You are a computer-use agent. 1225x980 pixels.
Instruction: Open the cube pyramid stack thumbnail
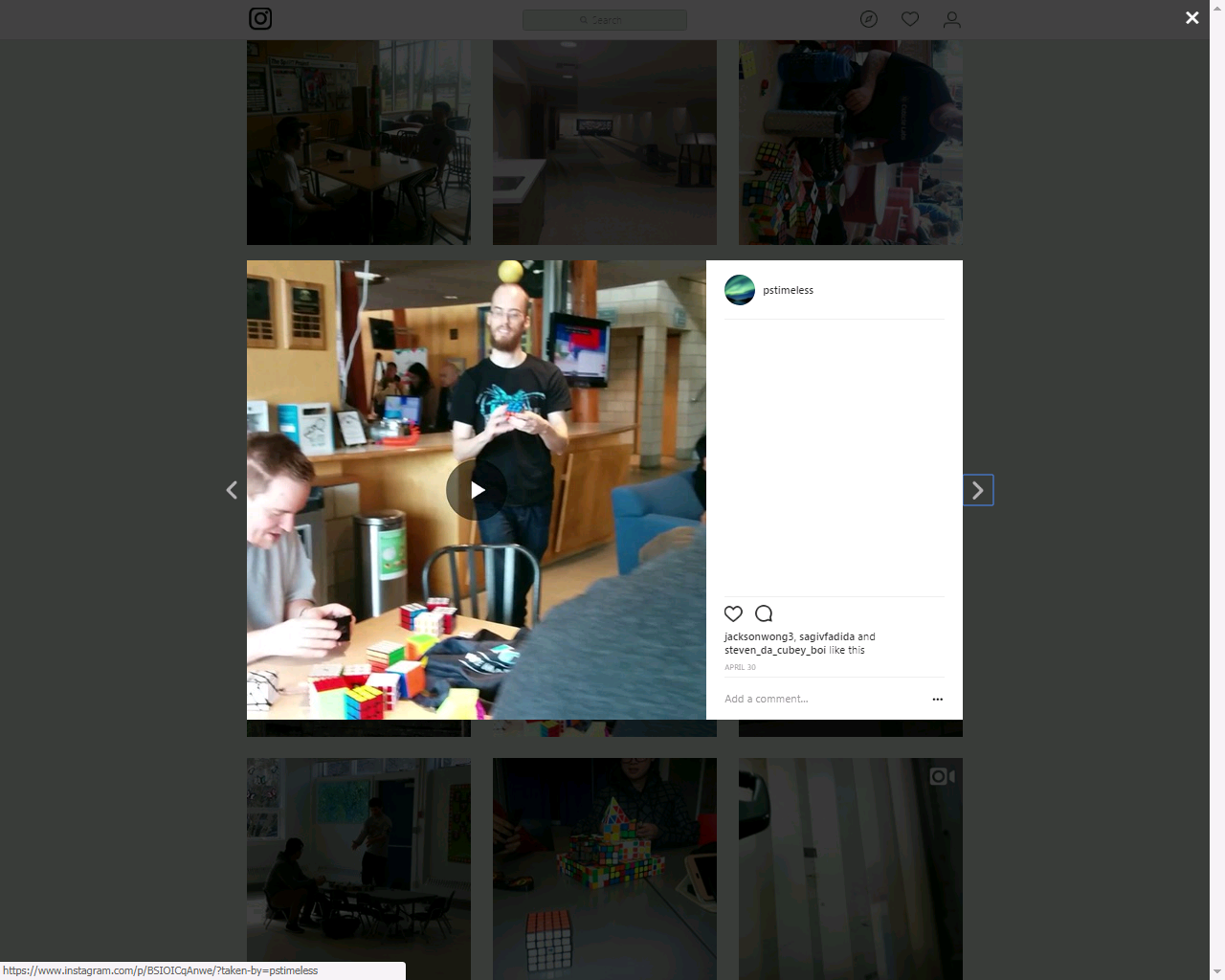coord(605,869)
